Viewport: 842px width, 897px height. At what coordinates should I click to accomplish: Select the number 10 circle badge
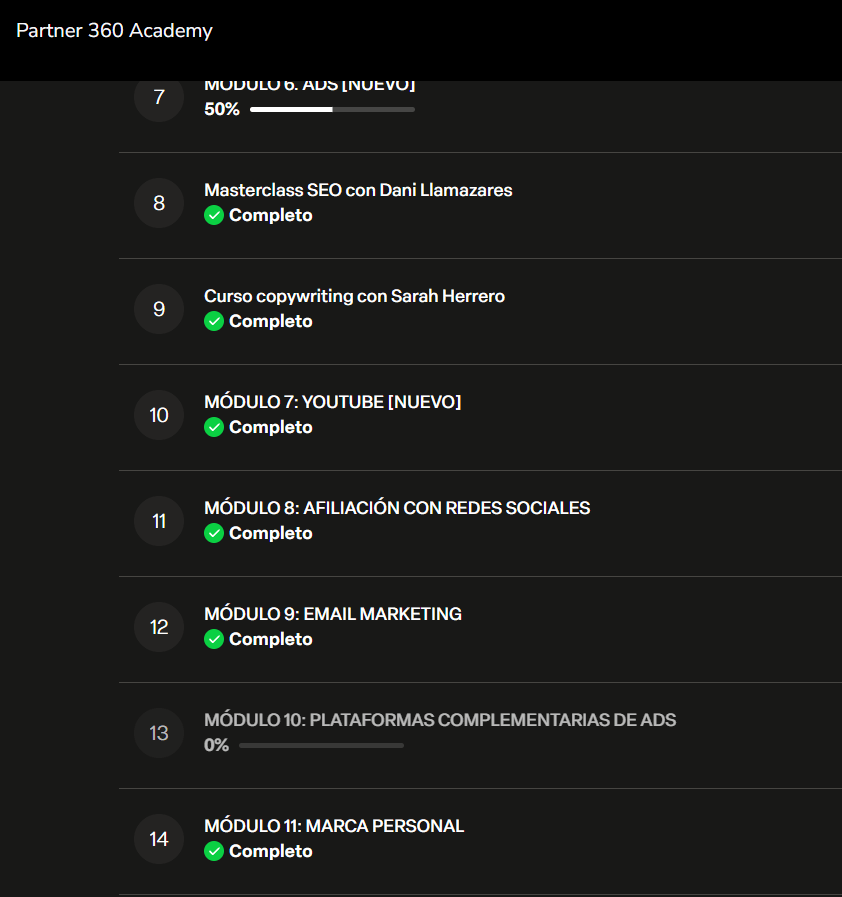(159, 415)
